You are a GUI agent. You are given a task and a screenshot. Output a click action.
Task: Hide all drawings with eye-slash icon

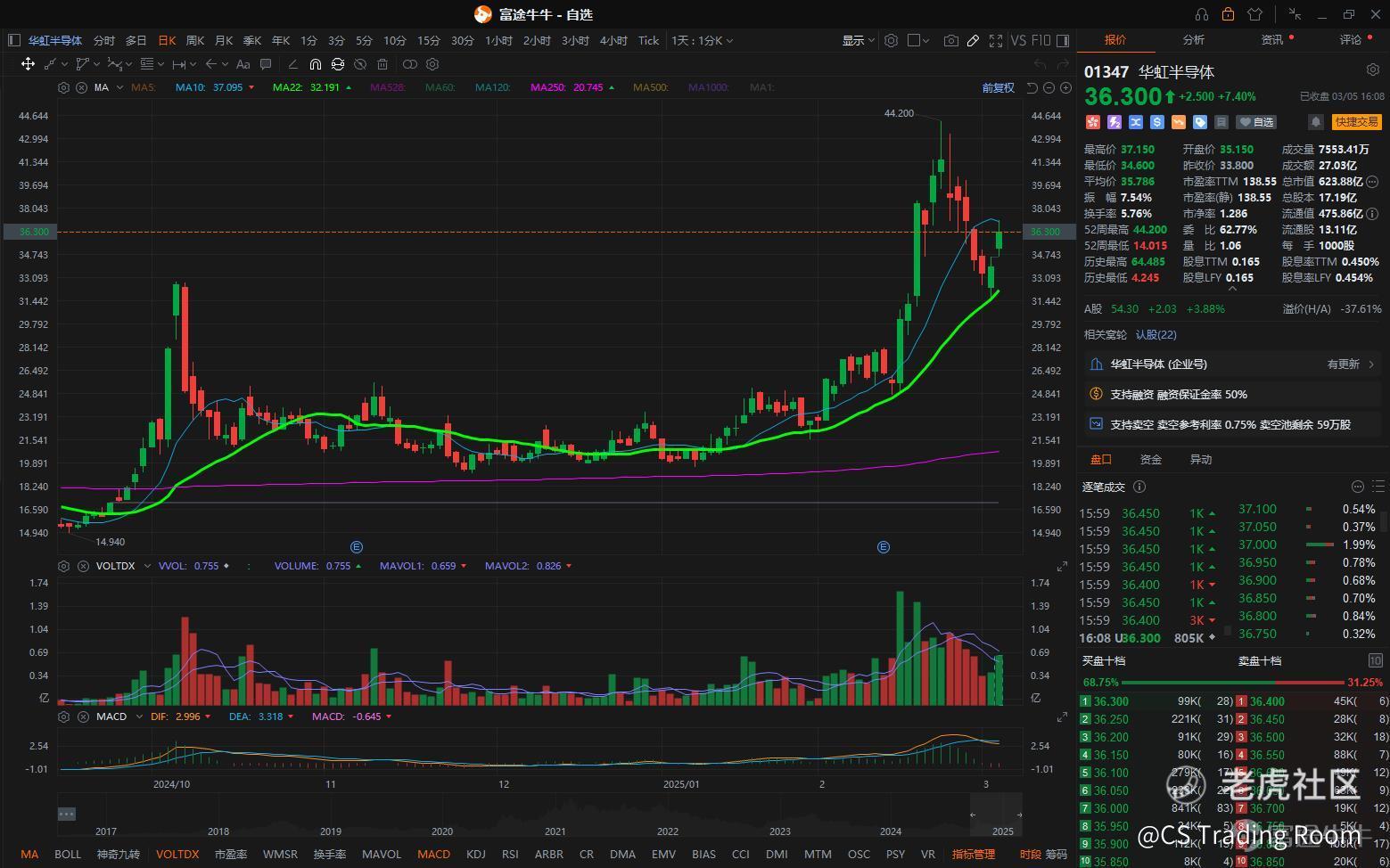[x=360, y=64]
